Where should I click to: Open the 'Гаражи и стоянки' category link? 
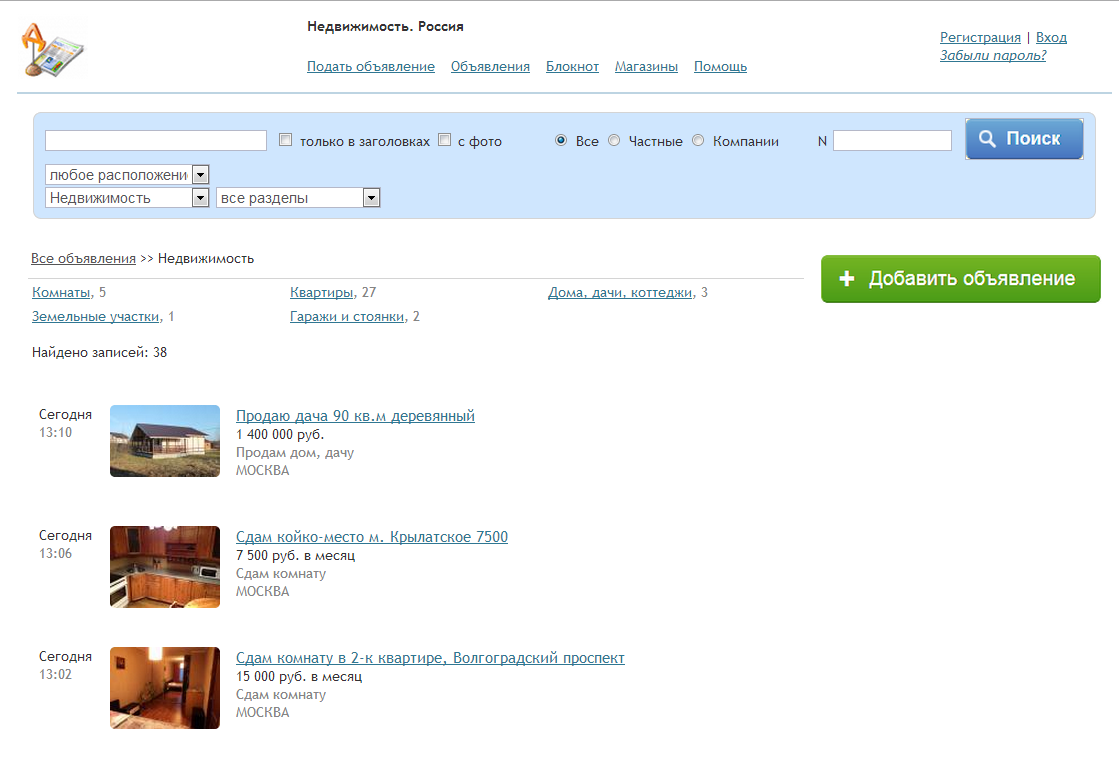coord(347,317)
